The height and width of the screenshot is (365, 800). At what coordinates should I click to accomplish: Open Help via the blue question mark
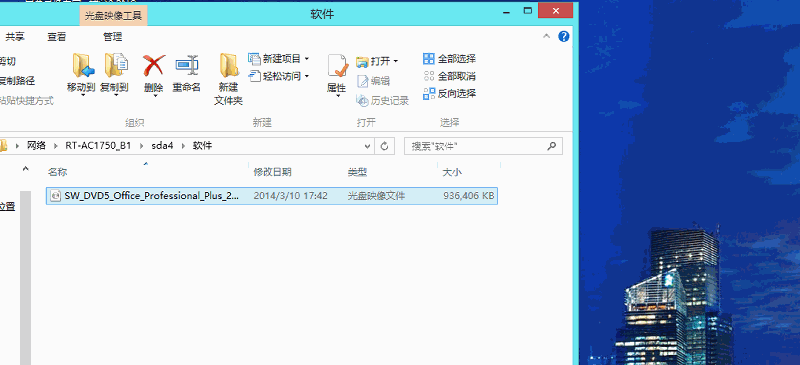pos(564,36)
